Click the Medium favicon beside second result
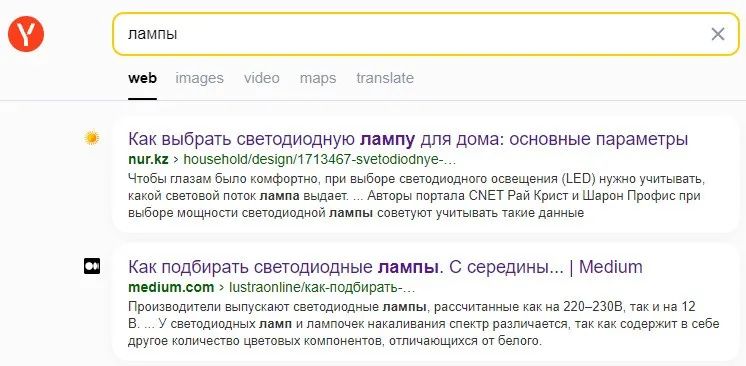The height and width of the screenshot is (366, 746). click(x=92, y=266)
